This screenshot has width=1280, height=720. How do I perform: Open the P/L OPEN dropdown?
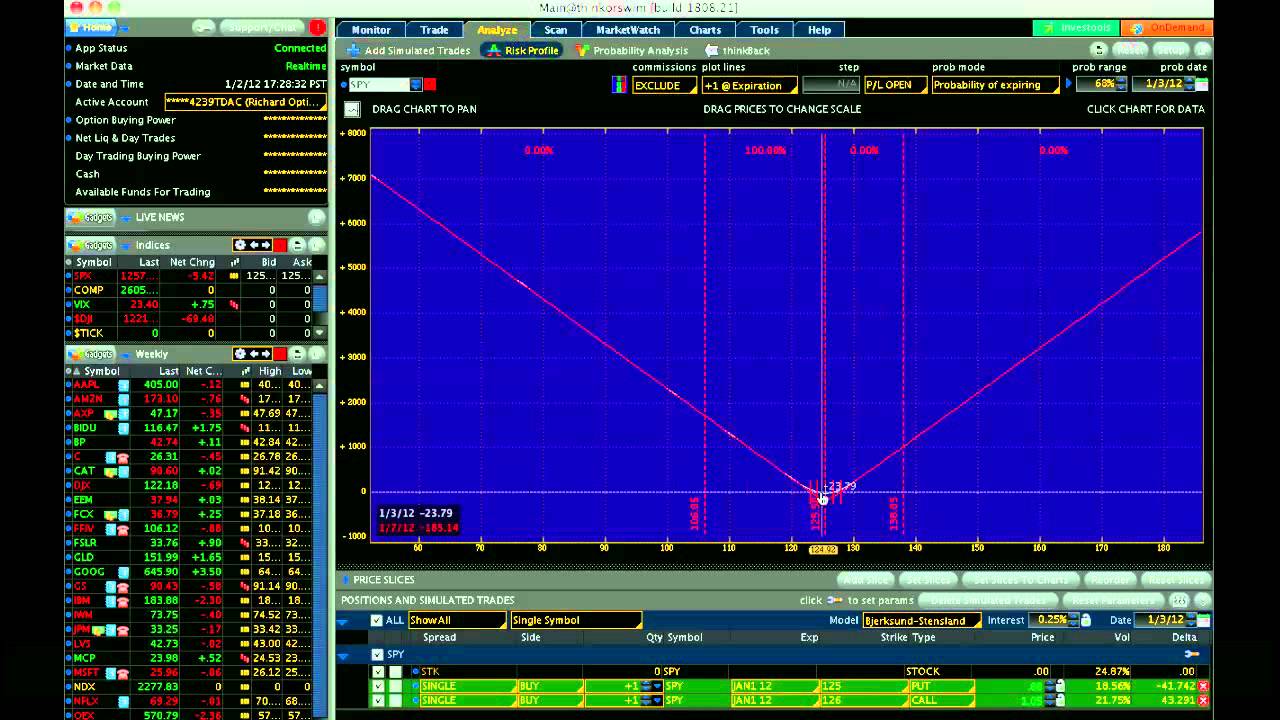895,85
